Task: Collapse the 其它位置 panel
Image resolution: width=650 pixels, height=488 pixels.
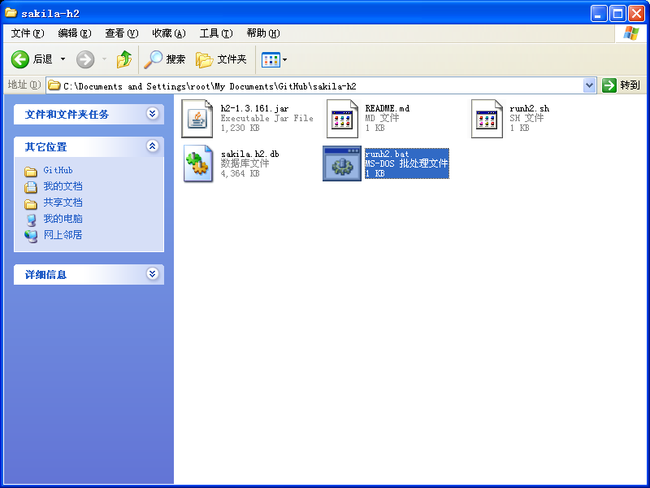Action: click(x=153, y=146)
